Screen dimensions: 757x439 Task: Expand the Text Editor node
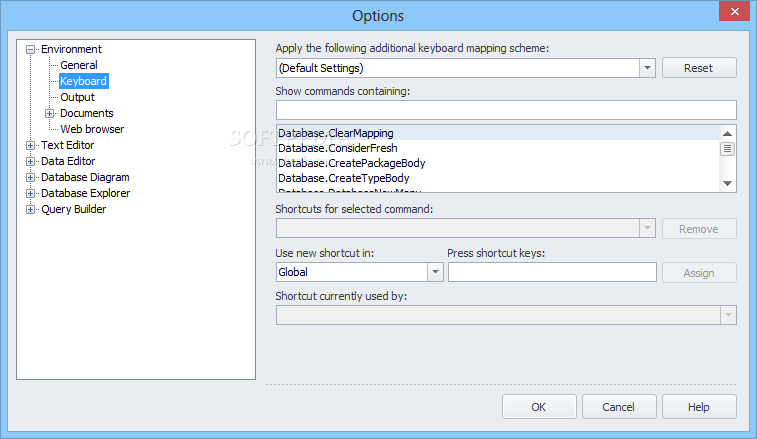(31, 145)
